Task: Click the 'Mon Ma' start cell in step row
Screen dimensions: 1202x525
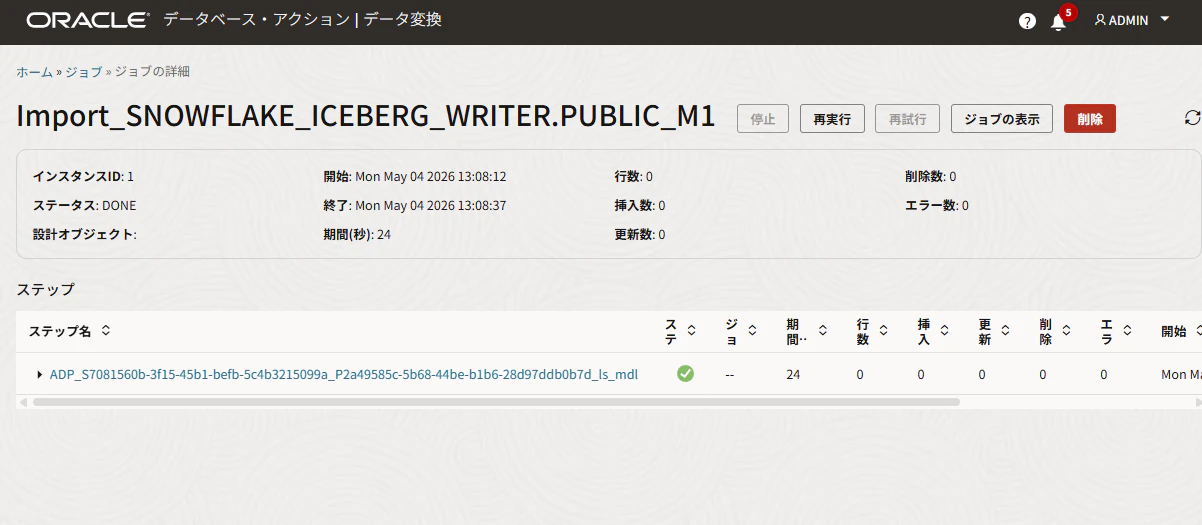Action: point(1181,374)
